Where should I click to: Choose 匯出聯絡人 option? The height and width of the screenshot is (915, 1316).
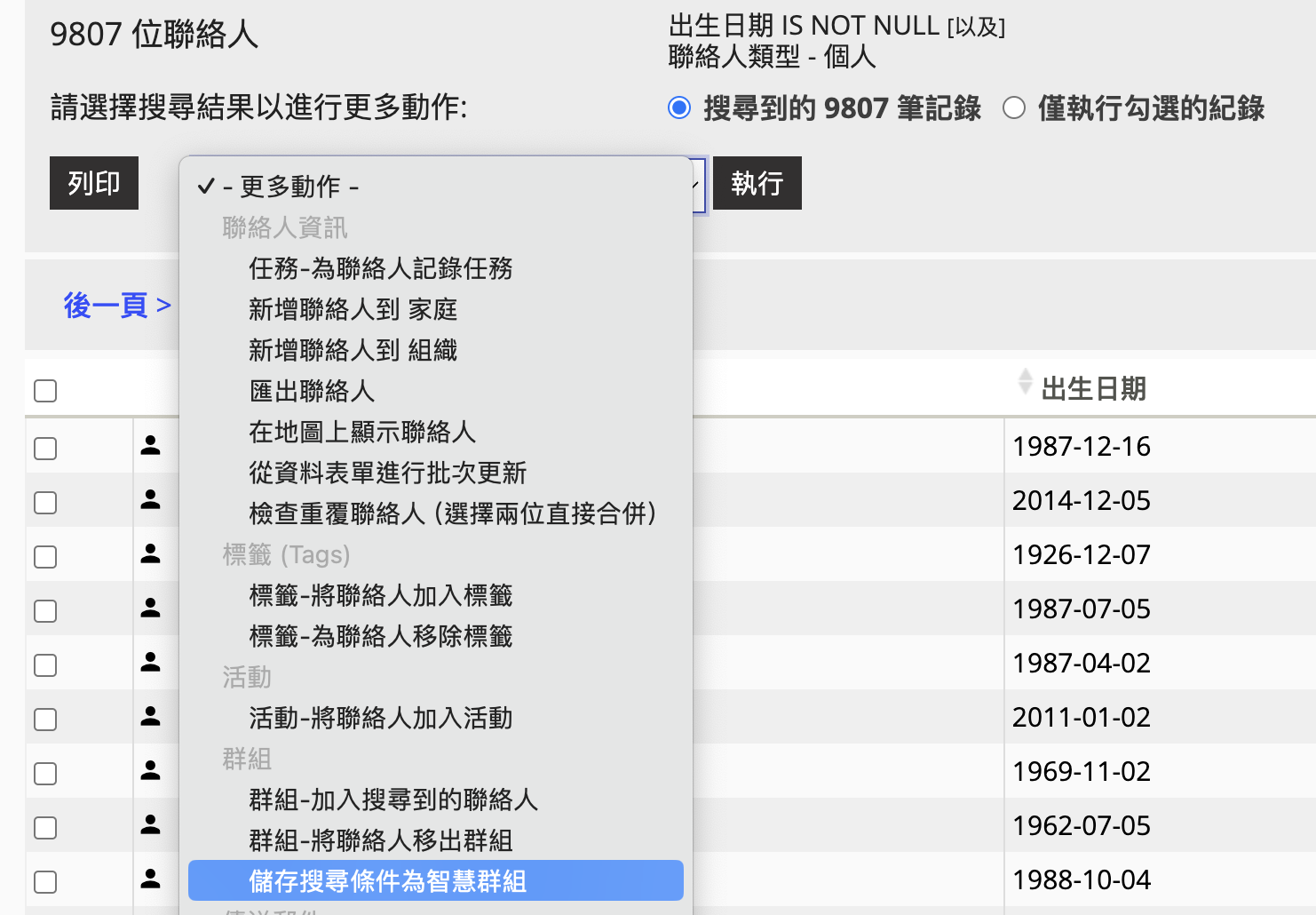436,391
